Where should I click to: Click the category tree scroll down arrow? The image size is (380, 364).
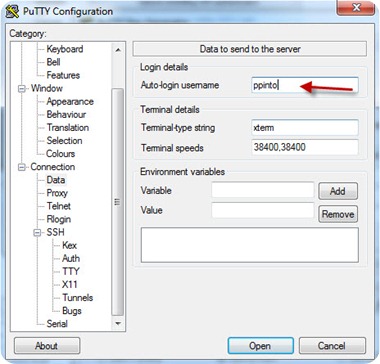pos(118,323)
